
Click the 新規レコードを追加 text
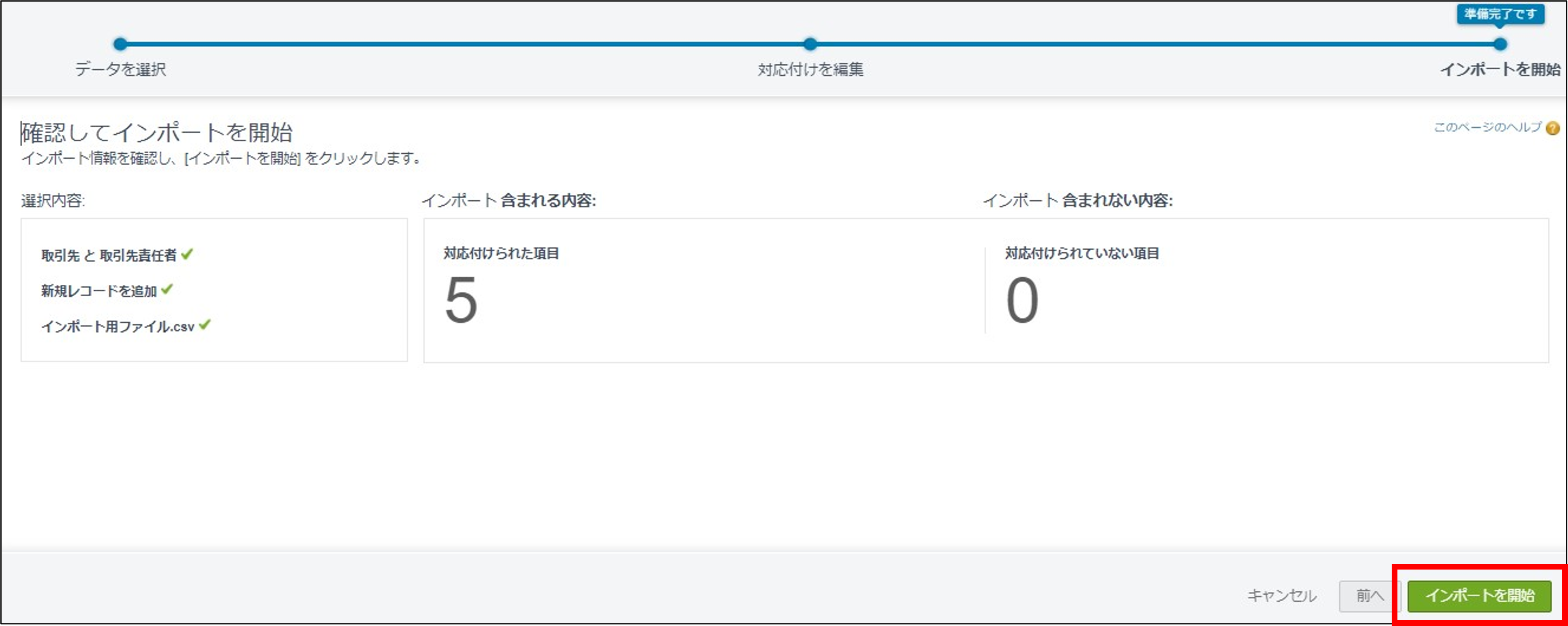pos(99,291)
